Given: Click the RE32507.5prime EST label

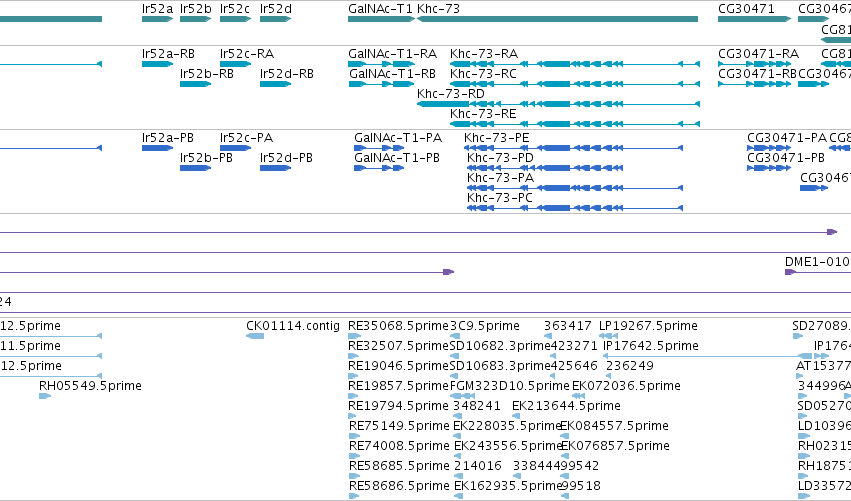Looking at the screenshot, I should (398, 346).
